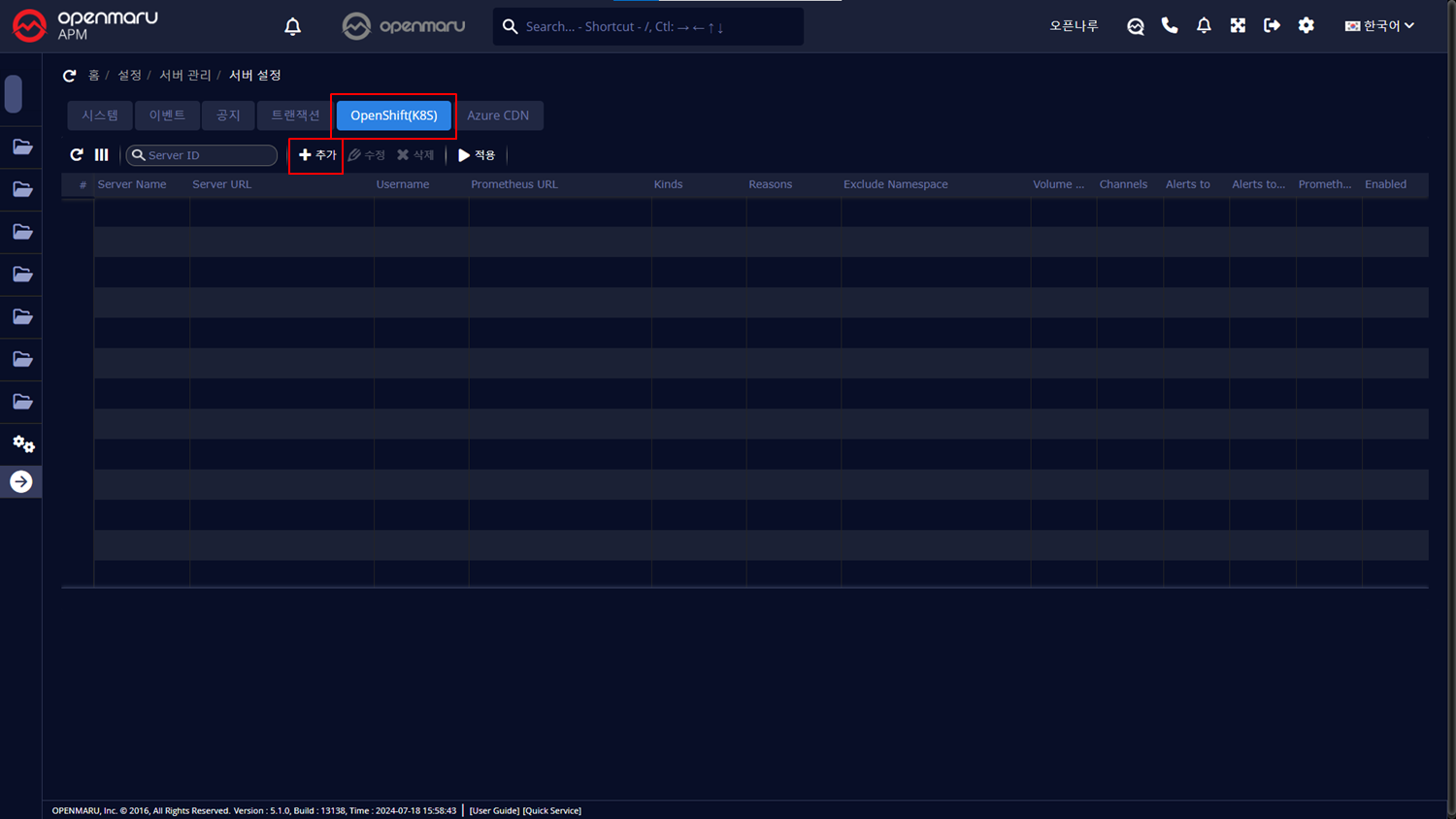Switch to the Azure CDN tab
Screen dimensions: 1456x819
pos(498,115)
